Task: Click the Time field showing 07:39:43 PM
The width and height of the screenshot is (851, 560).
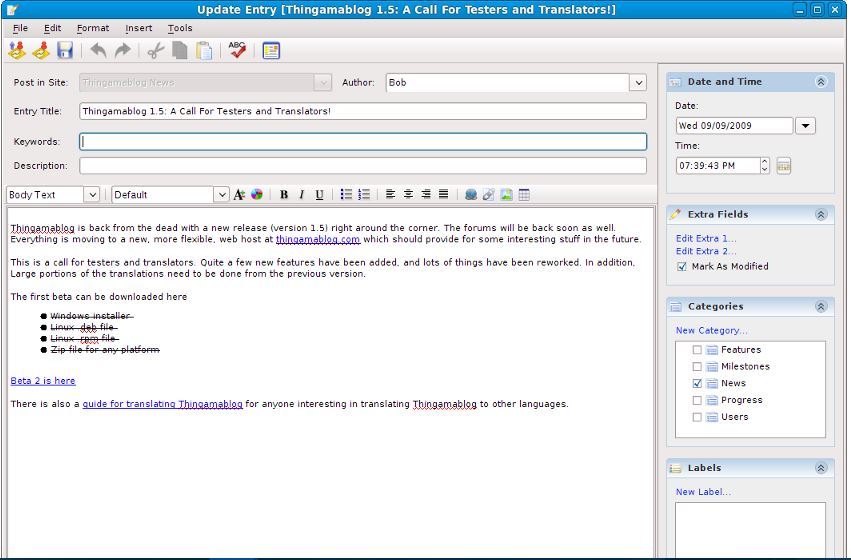Action: pyautogui.click(x=718, y=166)
